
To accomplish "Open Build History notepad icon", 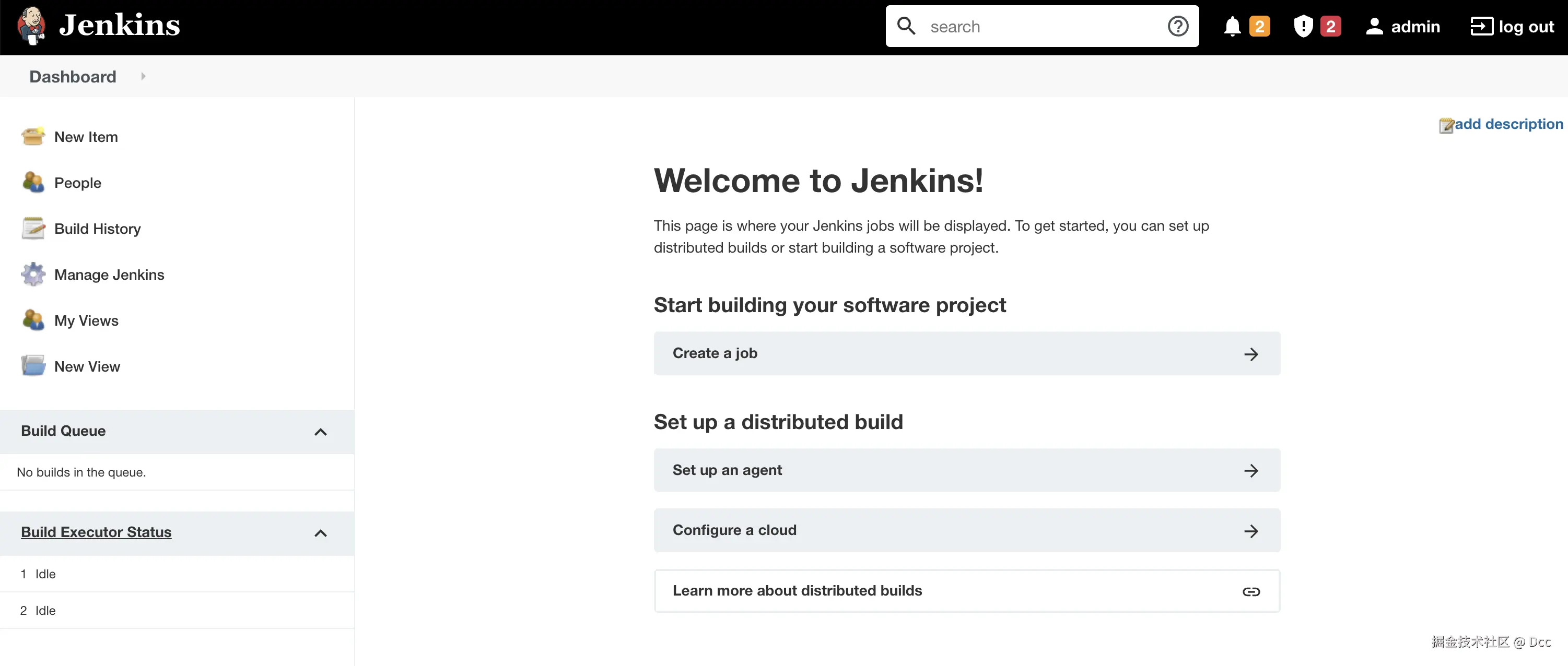I will click(33, 229).
